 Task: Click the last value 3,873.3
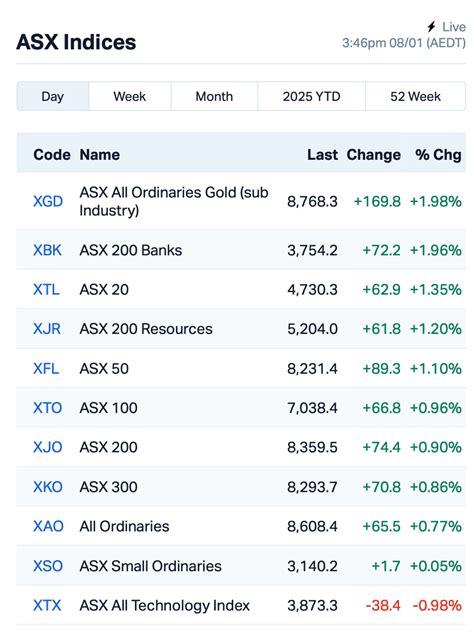312,605
